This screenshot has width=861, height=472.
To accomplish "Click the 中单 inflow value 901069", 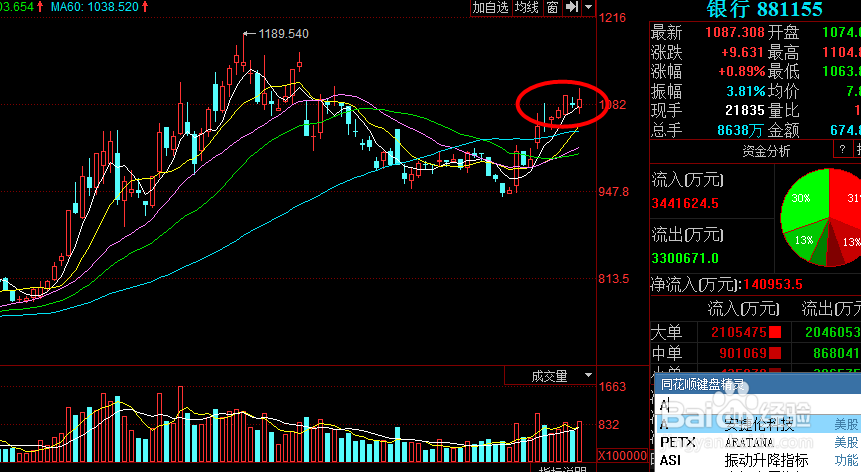I will (x=743, y=353).
